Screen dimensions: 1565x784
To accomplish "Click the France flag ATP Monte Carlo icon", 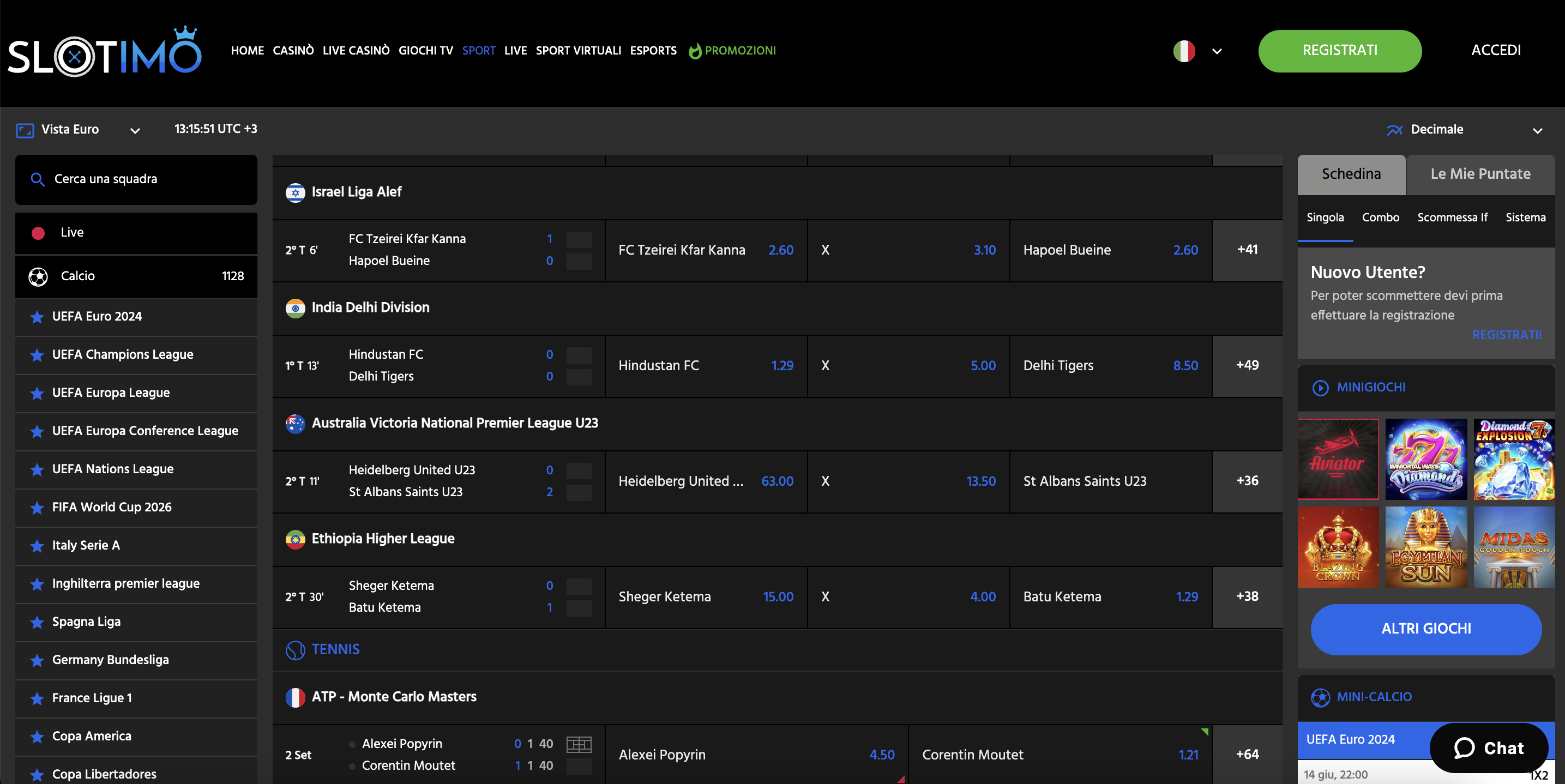I will pyautogui.click(x=295, y=697).
